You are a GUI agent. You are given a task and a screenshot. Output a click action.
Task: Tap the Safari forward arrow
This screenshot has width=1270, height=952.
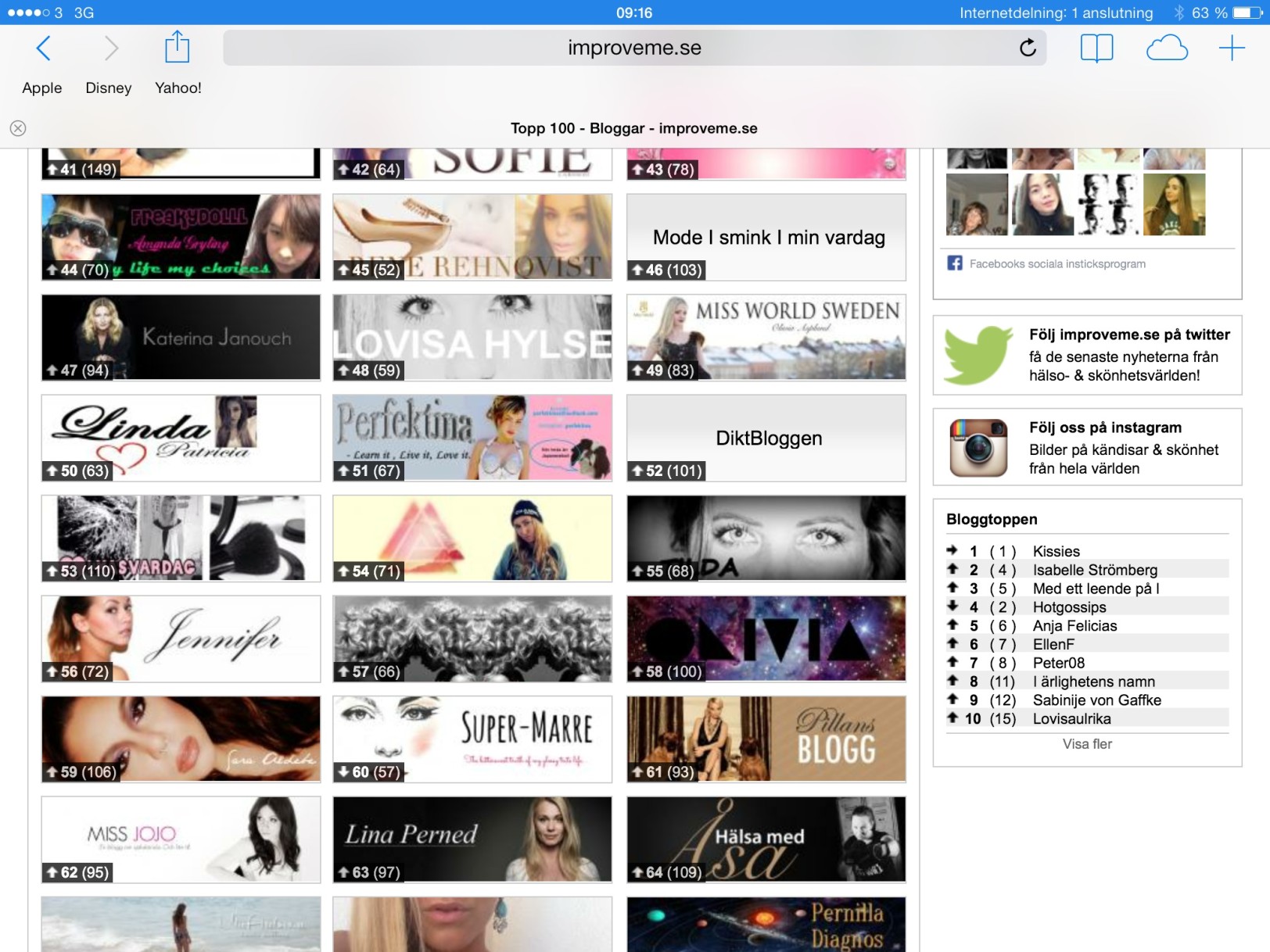(111, 48)
